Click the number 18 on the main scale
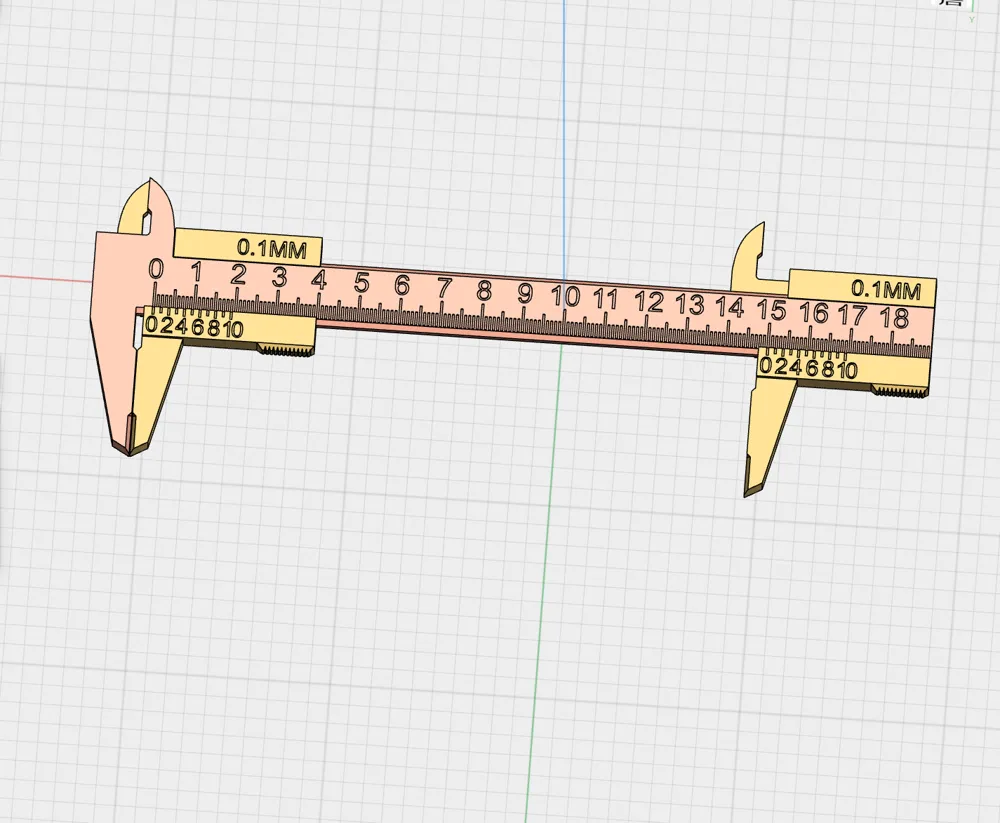Screen dimensions: 1000x823 (x=893, y=315)
